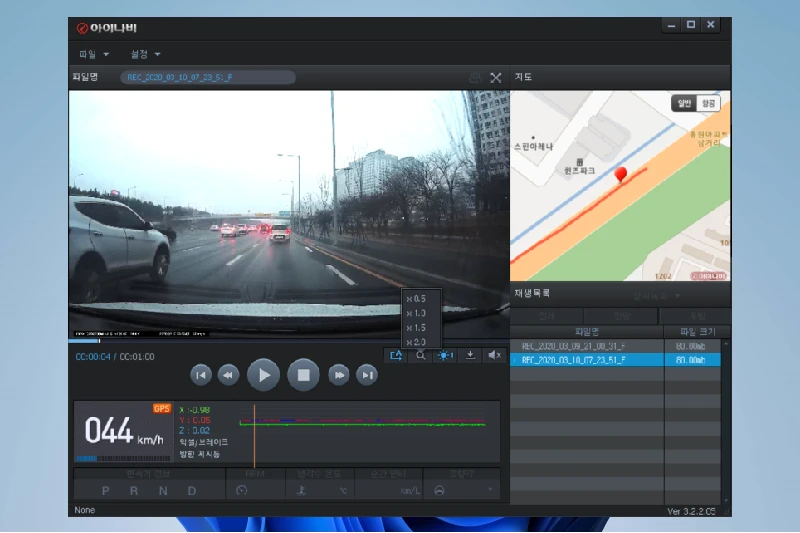Image resolution: width=800 pixels, height=533 pixels.
Task: Click the brightness adjustment icon
Action: click(445, 356)
